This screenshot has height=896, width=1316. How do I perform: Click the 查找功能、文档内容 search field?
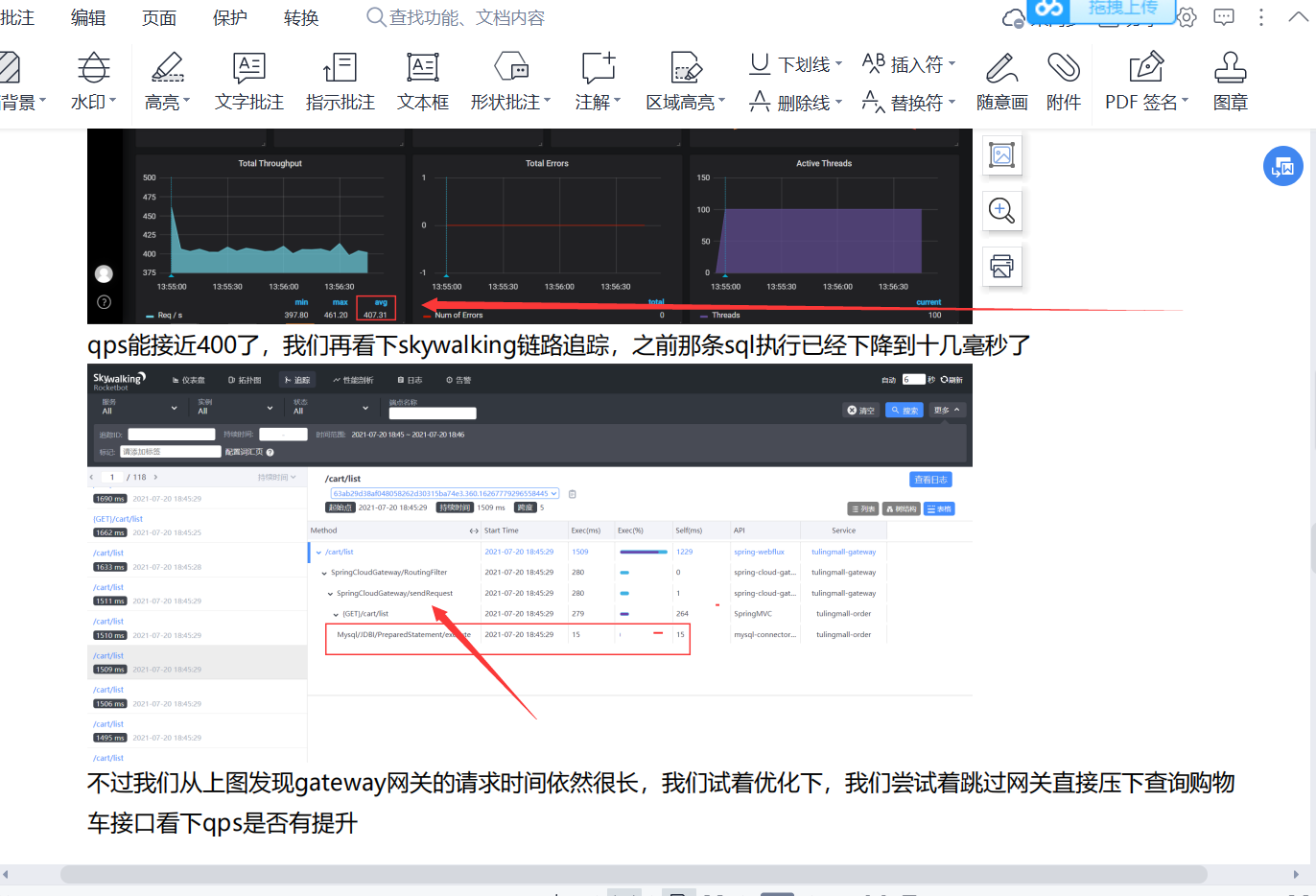tap(467, 17)
